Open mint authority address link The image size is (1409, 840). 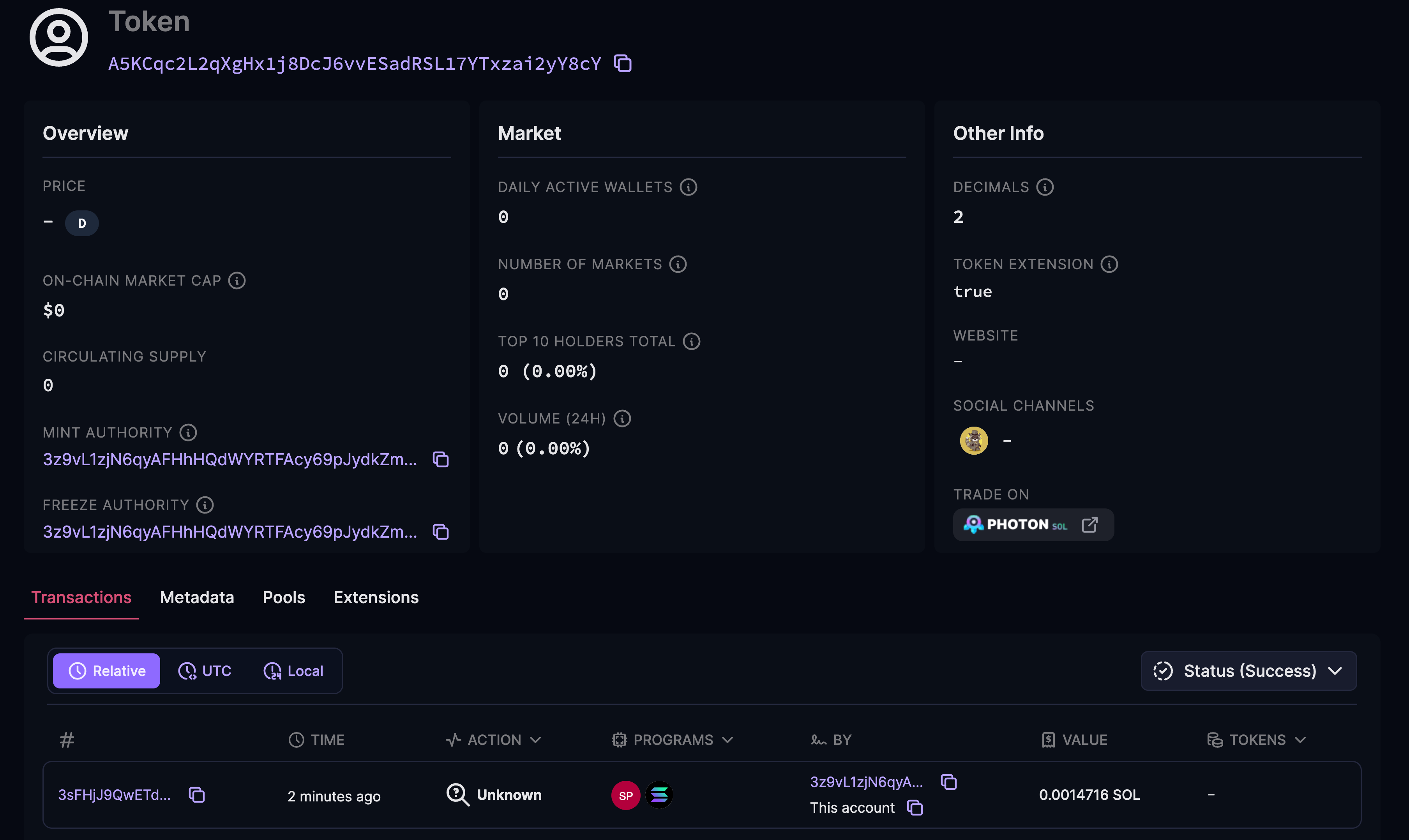230,460
